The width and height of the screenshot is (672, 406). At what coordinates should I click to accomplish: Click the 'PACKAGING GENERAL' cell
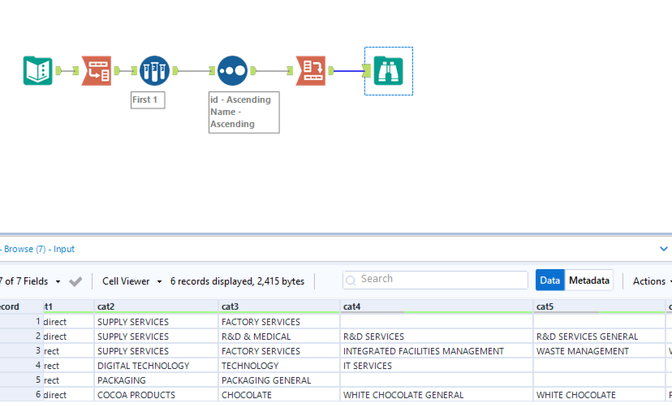279,380
